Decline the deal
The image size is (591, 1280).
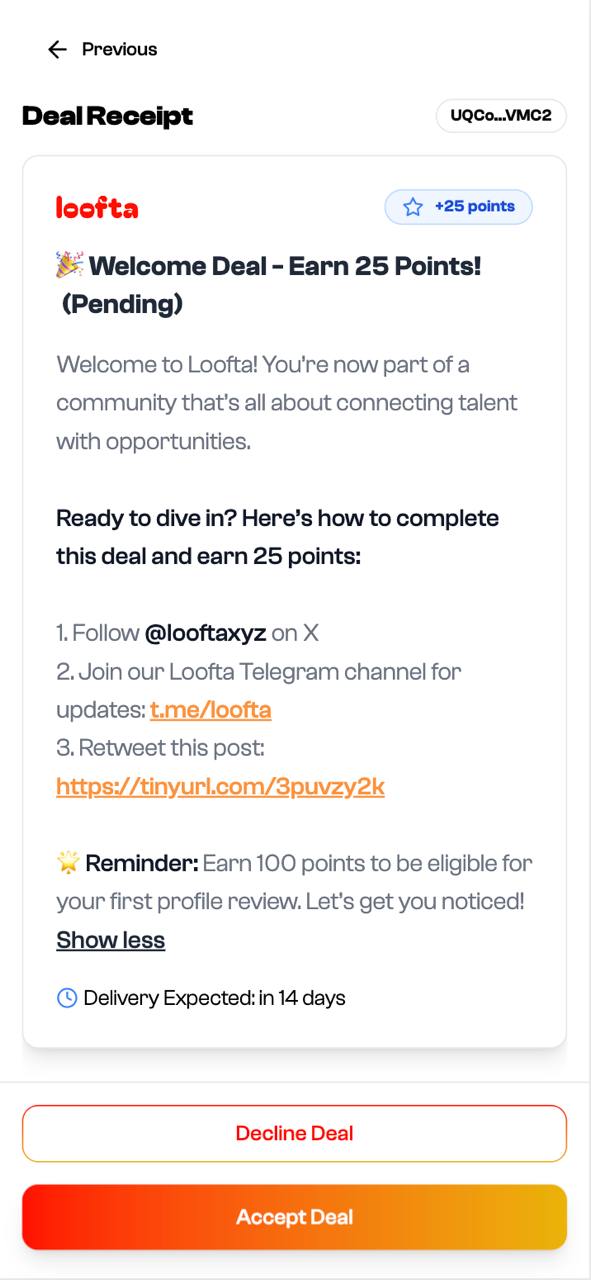click(x=294, y=1133)
